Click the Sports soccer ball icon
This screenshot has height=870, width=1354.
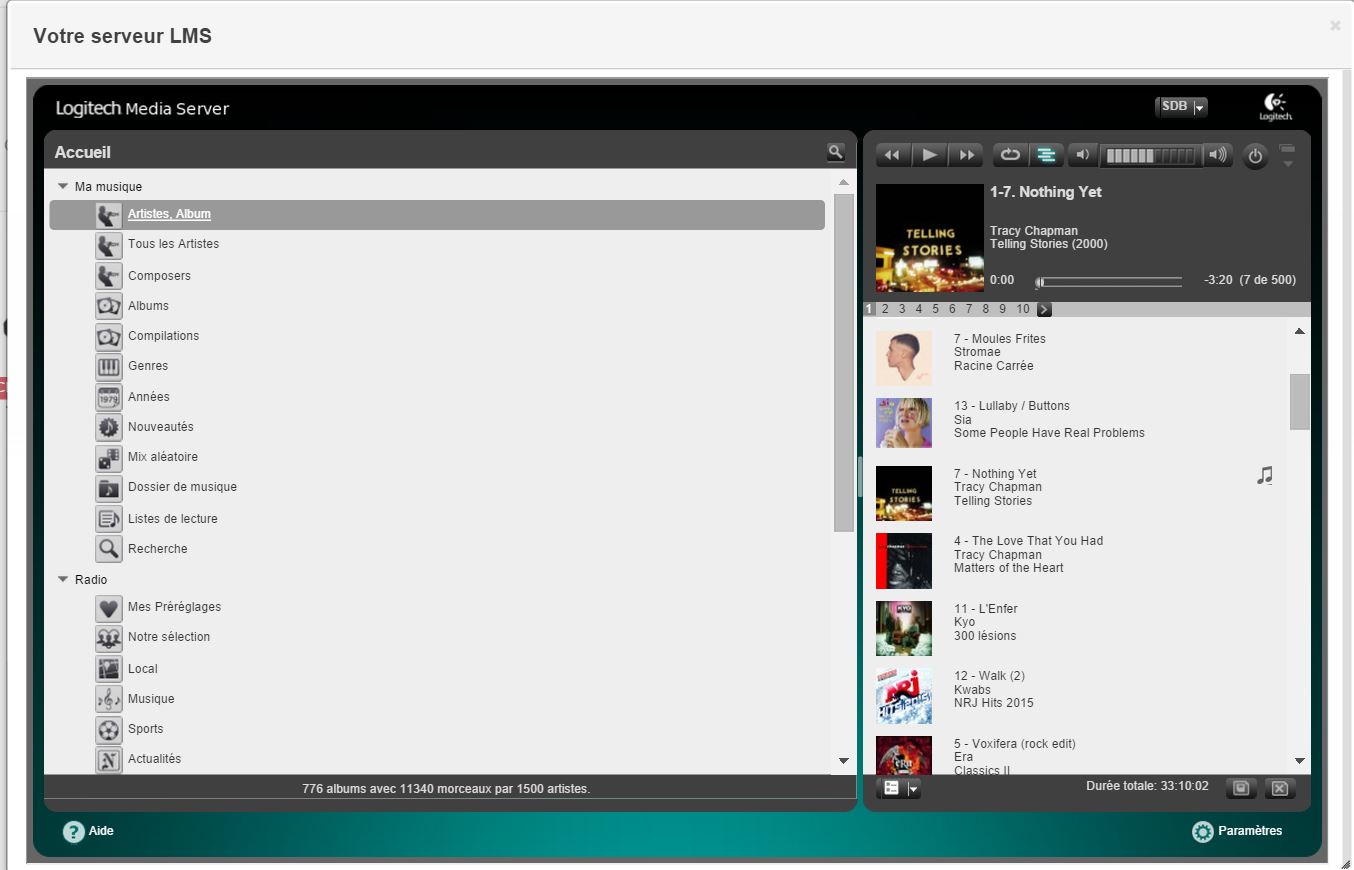(x=109, y=729)
